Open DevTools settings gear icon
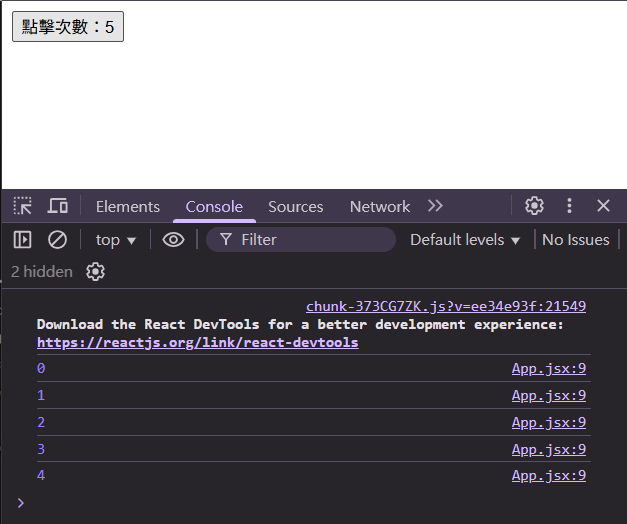The image size is (627, 524). pyautogui.click(x=534, y=206)
